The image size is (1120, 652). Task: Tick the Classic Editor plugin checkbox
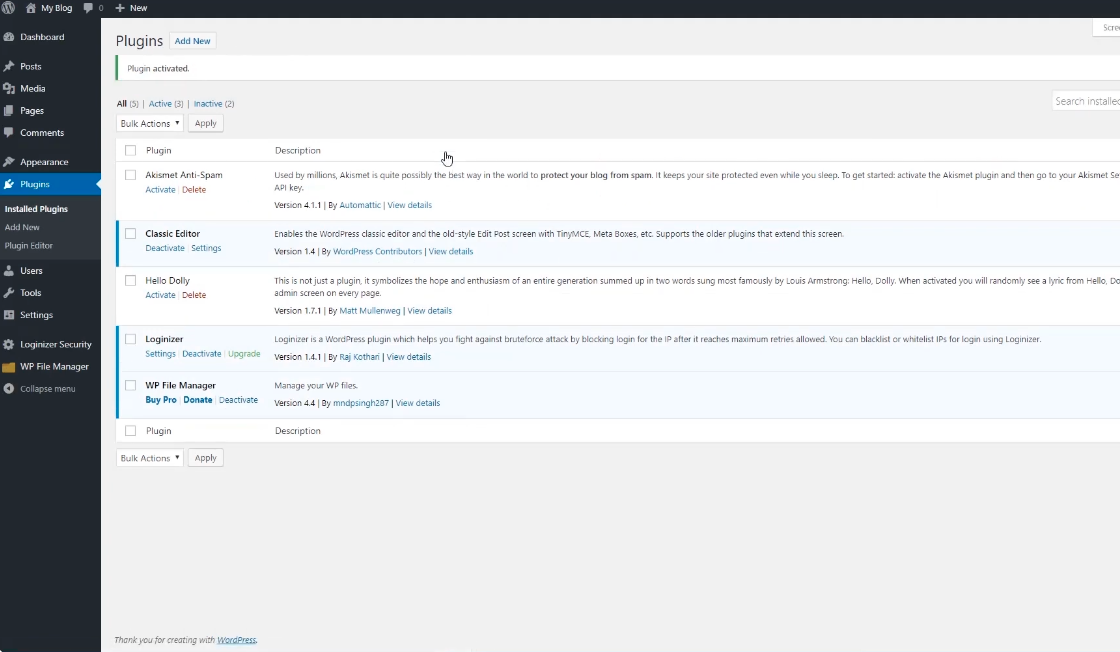tap(130, 234)
